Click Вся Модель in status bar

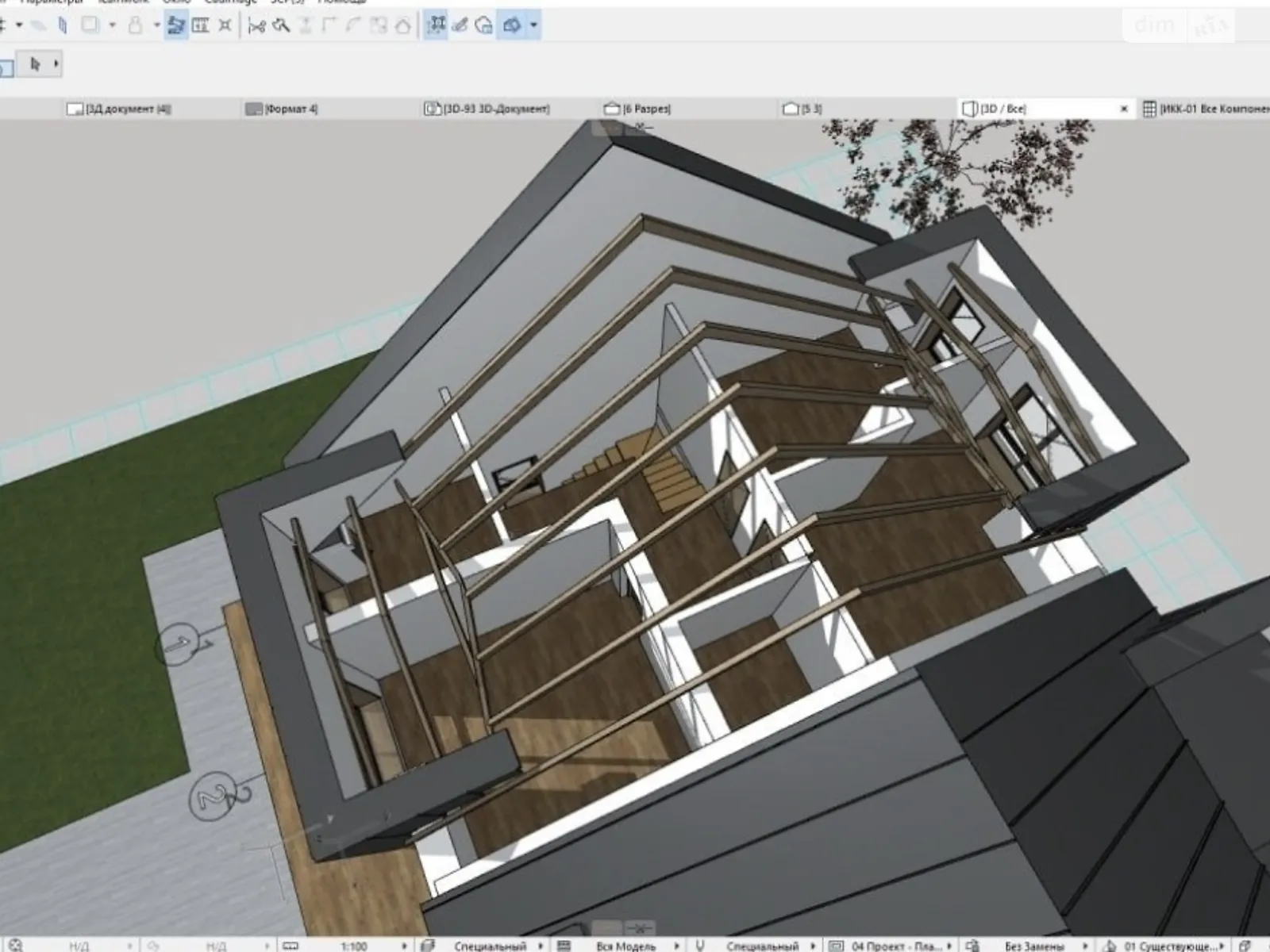point(626,946)
